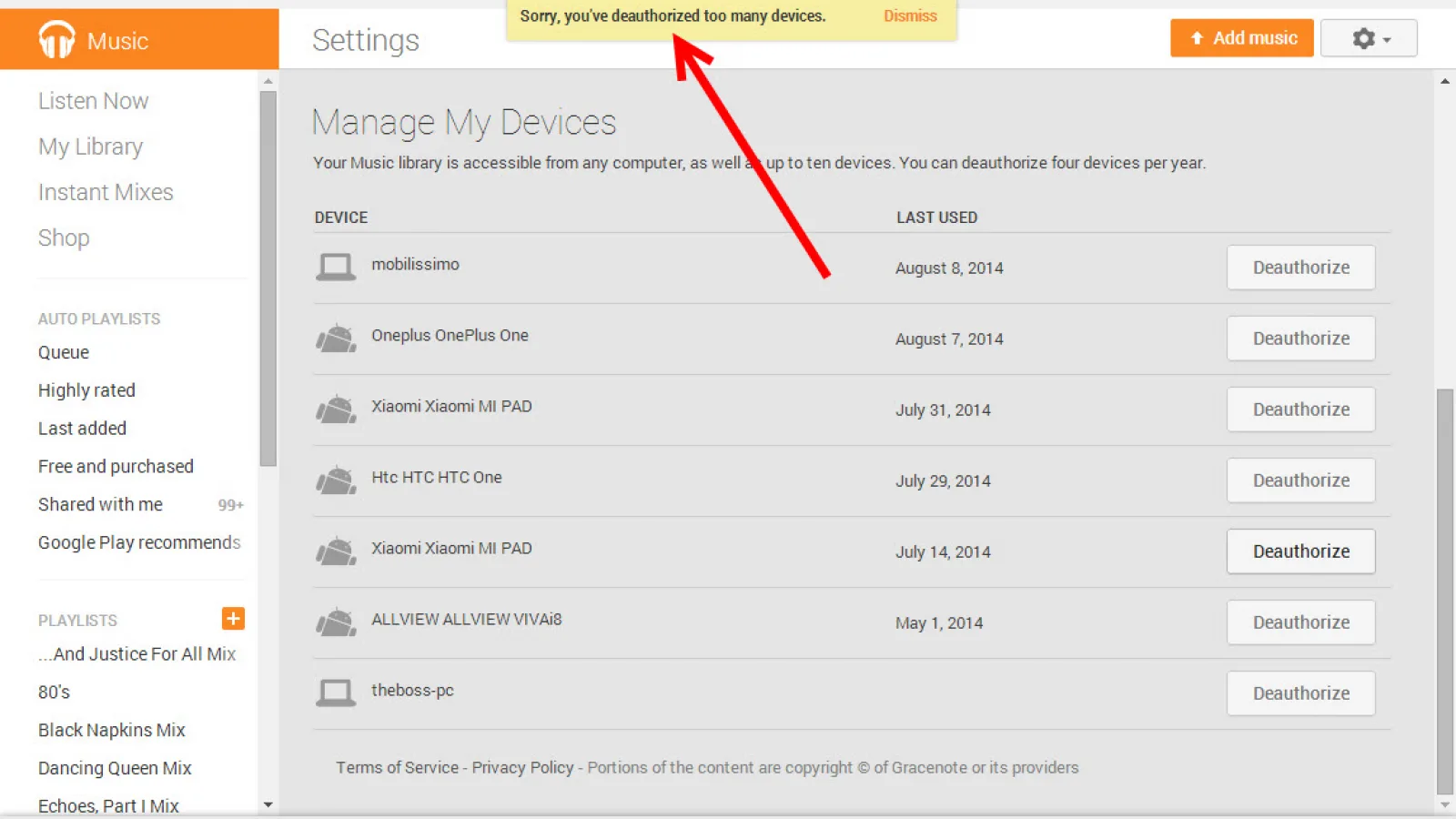This screenshot has height=819, width=1456.
Task: Click the August 8, 2014 date
Action: (949, 268)
